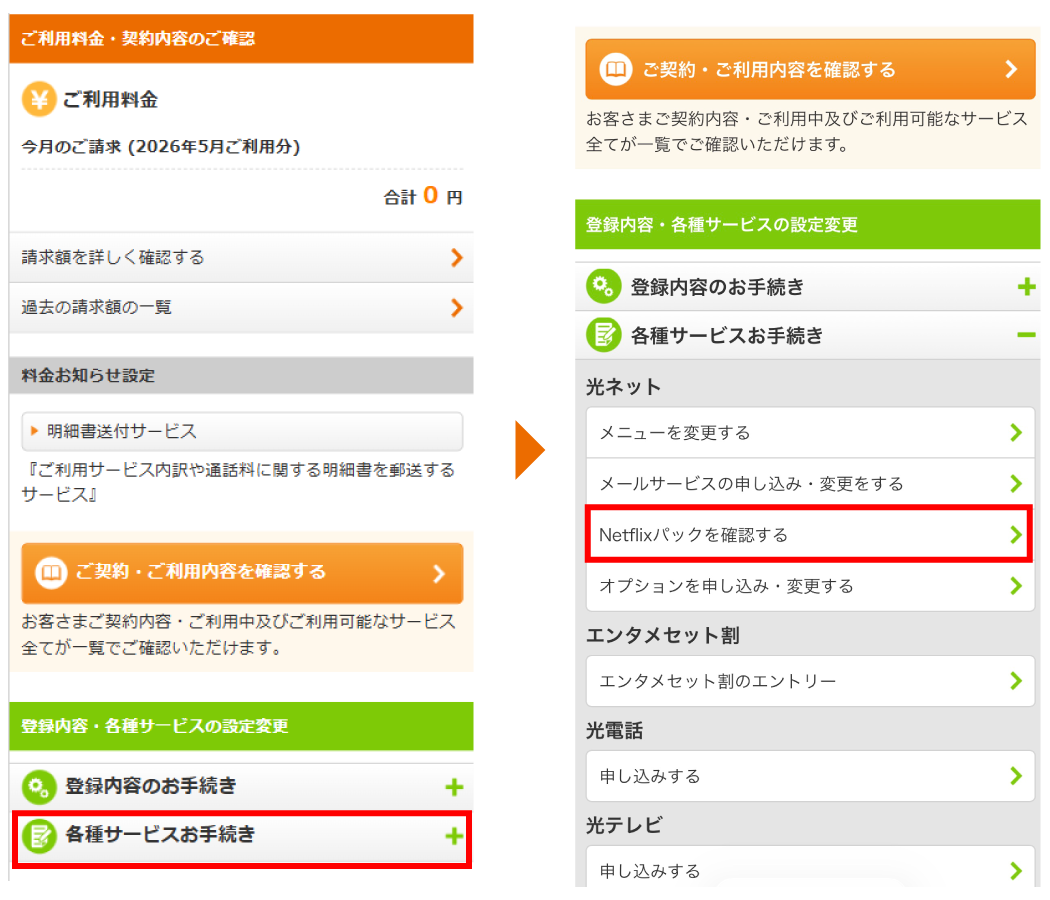This screenshot has height=900, width=1050.
Task: Click 料金お知らせ設定 section header
Action: pyautogui.click(x=241, y=376)
